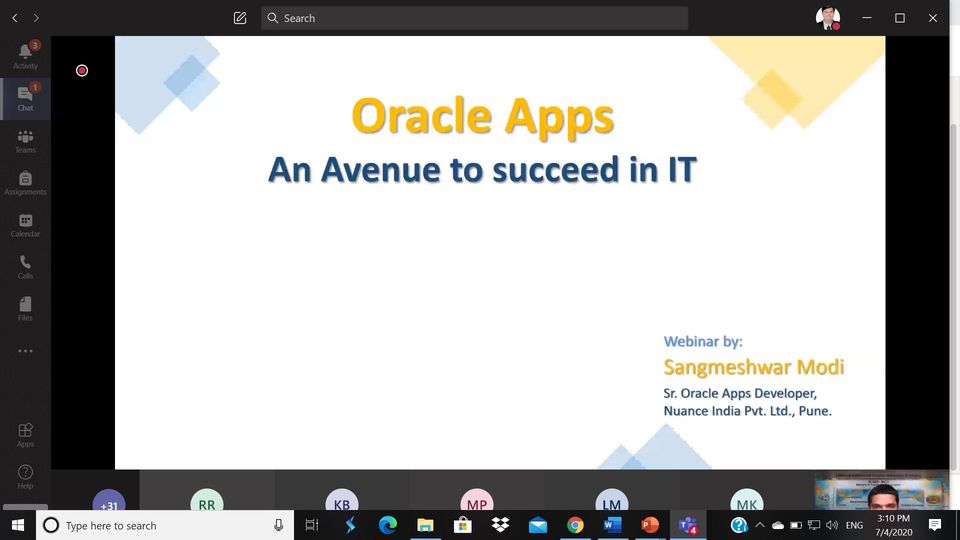Show the +31 additional participants
The width and height of the screenshot is (960, 540).
tap(109, 503)
